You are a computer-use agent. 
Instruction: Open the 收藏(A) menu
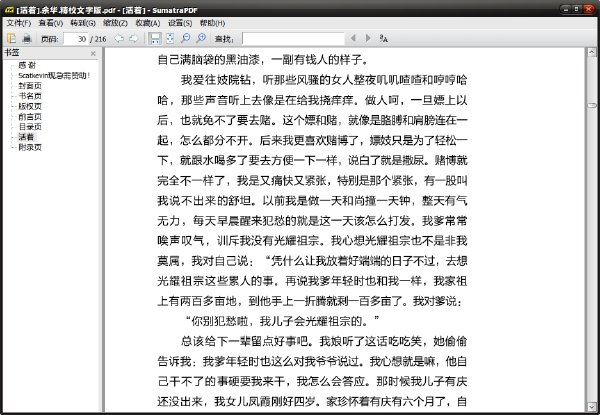pyautogui.click(x=148, y=23)
